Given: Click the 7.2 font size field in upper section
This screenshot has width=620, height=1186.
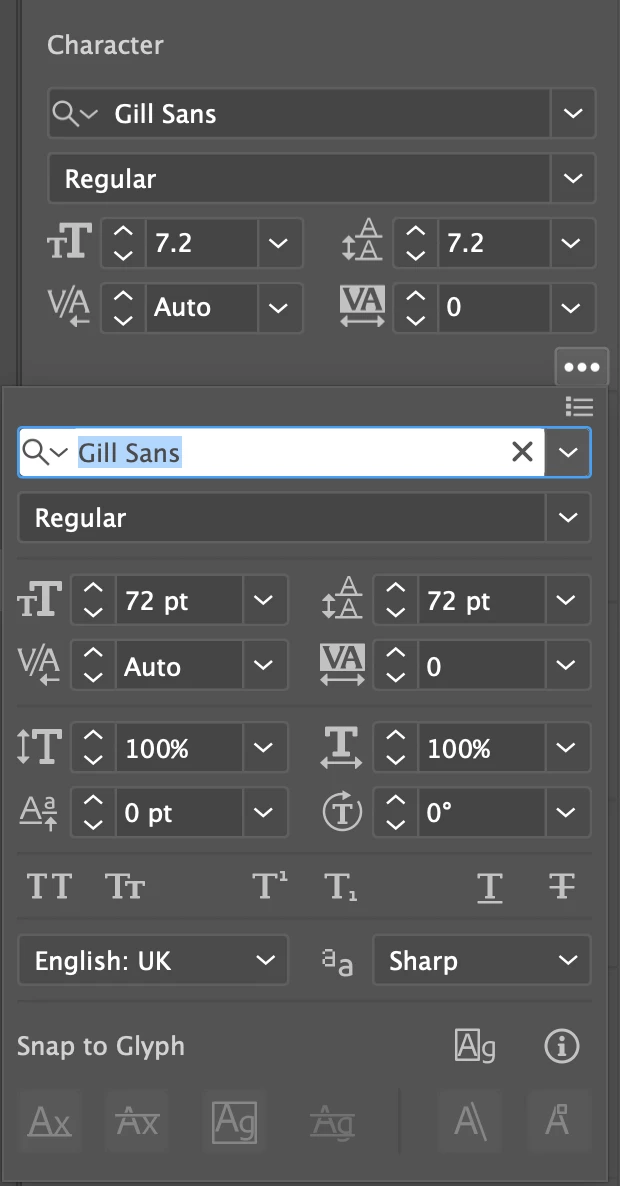Looking at the screenshot, I should pos(201,243).
